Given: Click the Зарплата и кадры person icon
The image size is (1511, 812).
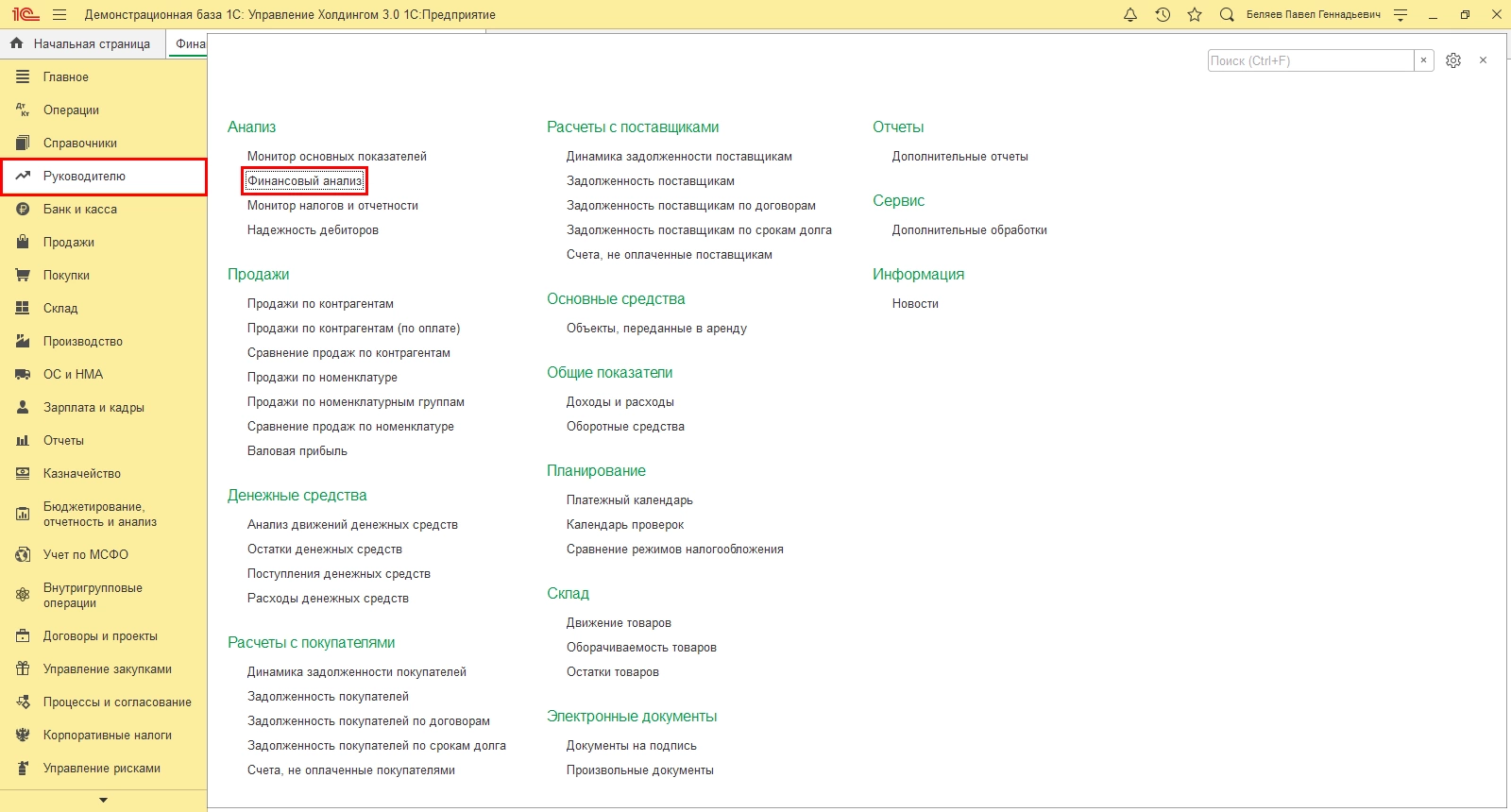Looking at the screenshot, I should (23, 407).
